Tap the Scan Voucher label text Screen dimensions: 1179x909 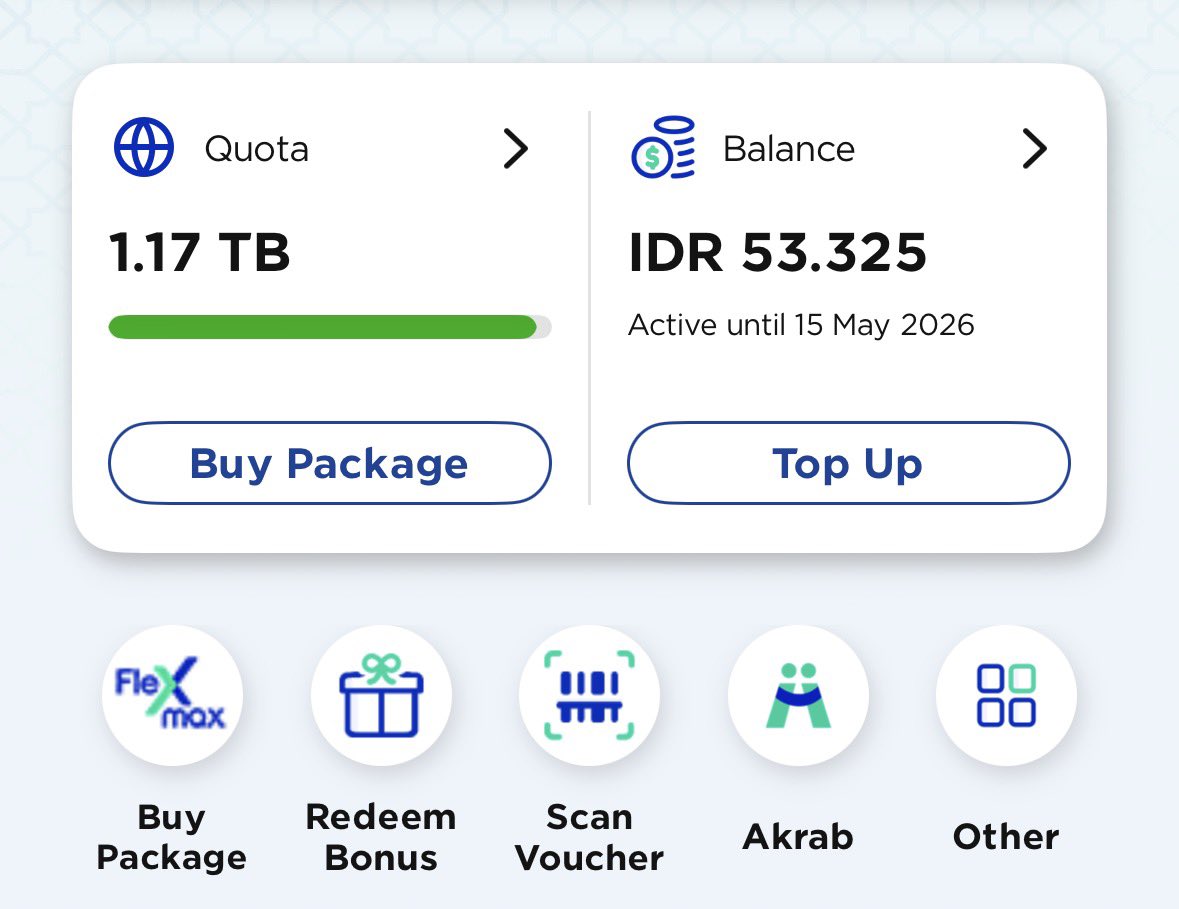590,837
